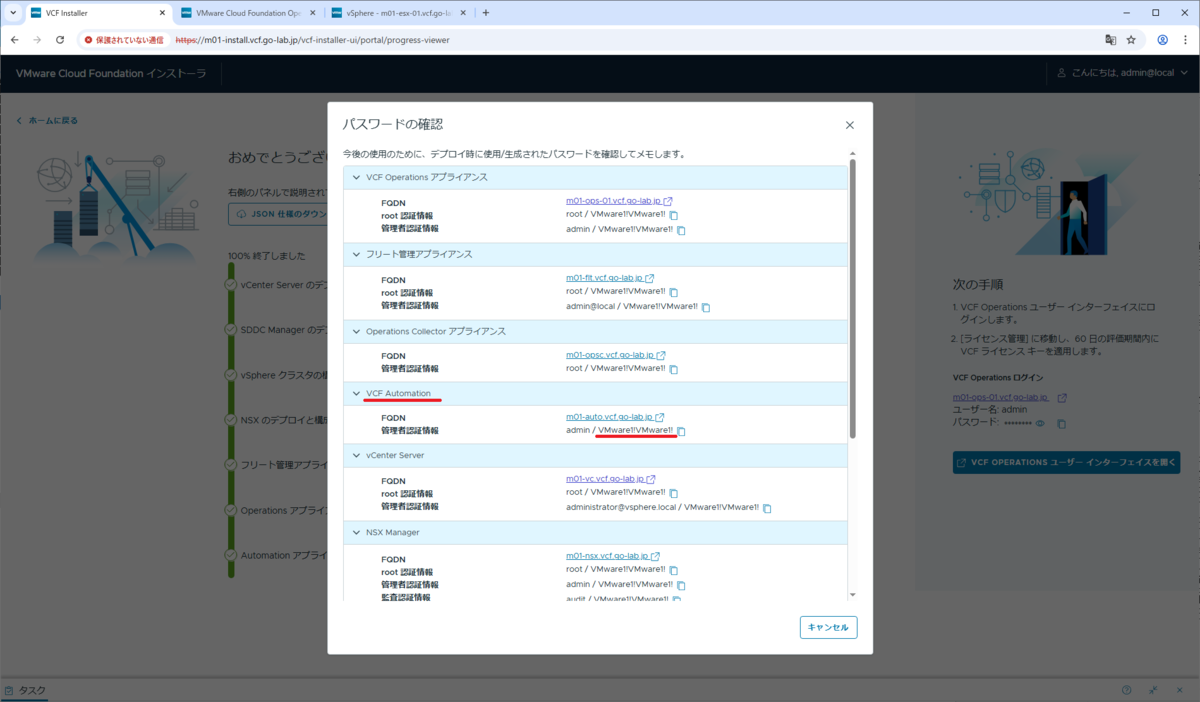Close the パスワードの確認 dialog with X
The height and width of the screenshot is (702, 1200).
(850, 125)
